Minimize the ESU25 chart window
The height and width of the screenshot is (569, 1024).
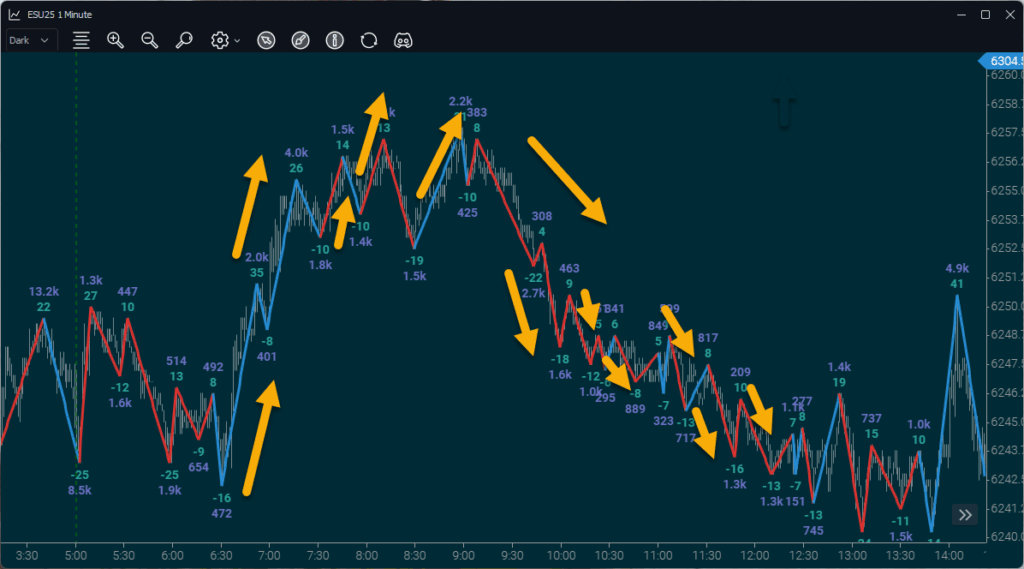click(961, 14)
